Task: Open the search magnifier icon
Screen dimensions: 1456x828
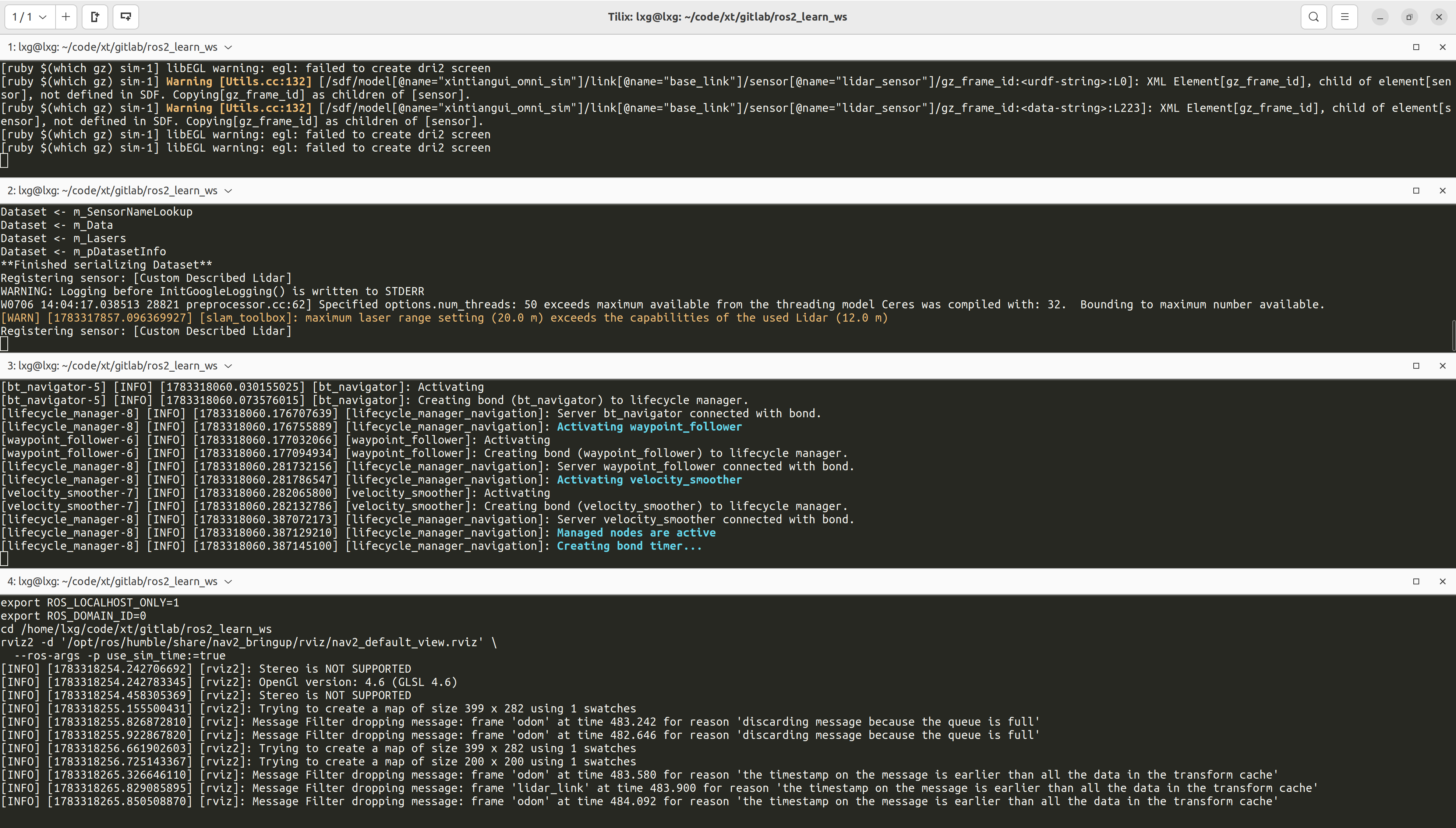Action: point(1314,17)
